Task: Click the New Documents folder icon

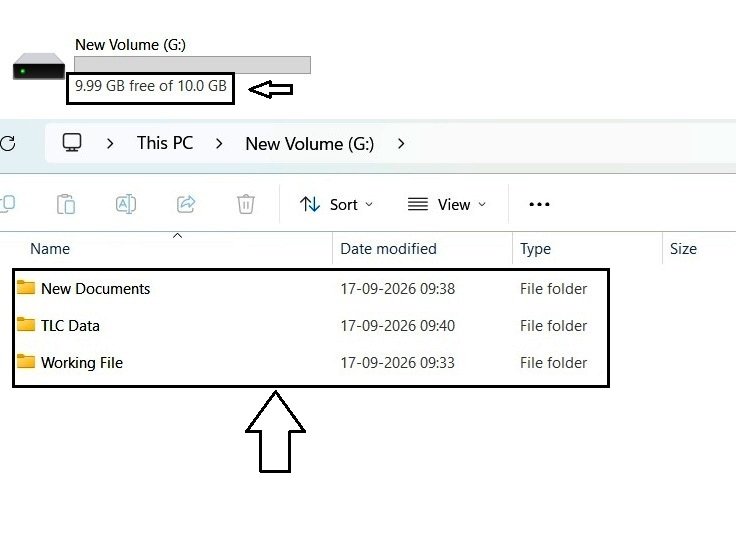Action: tap(26, 287)
